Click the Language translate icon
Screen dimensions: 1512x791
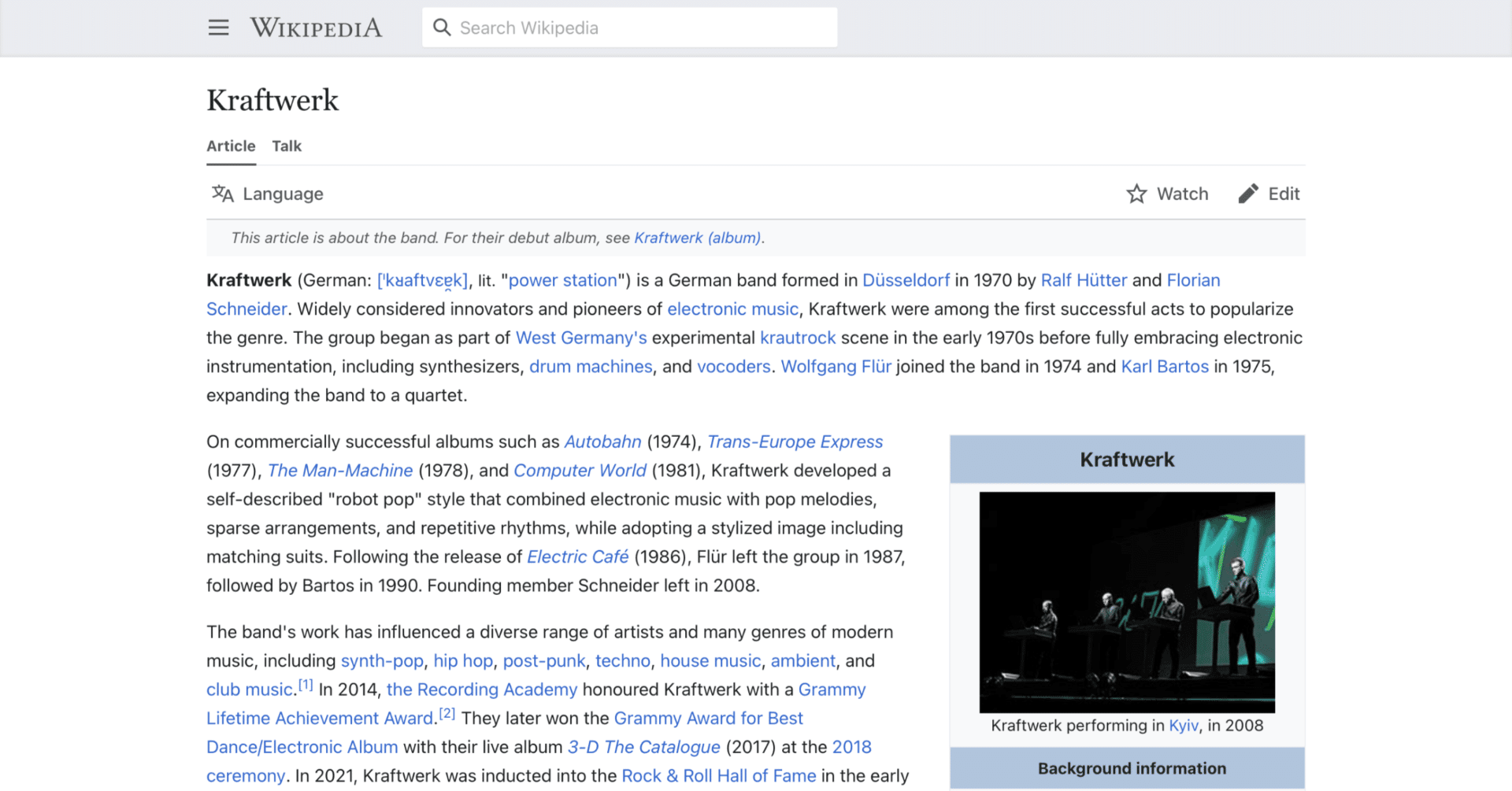tap(223, 194)
